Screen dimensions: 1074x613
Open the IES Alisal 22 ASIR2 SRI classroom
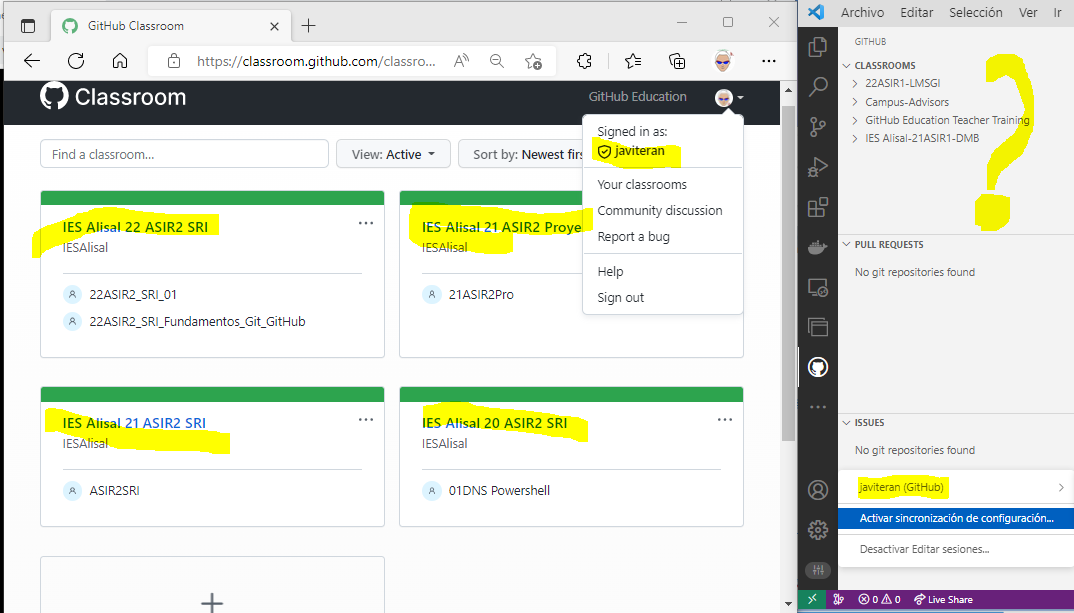pyautogui.click(x=138, y=226)
